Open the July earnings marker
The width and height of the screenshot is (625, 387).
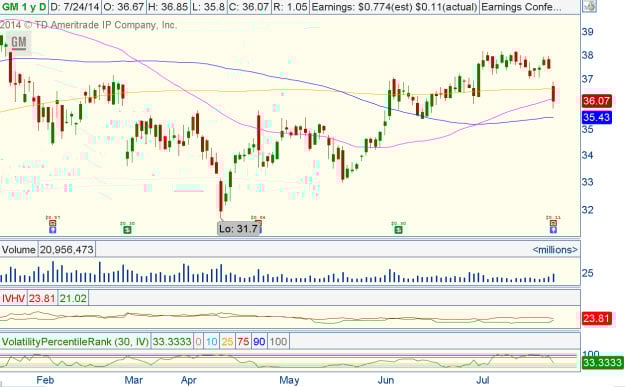[x=553, y=223]
